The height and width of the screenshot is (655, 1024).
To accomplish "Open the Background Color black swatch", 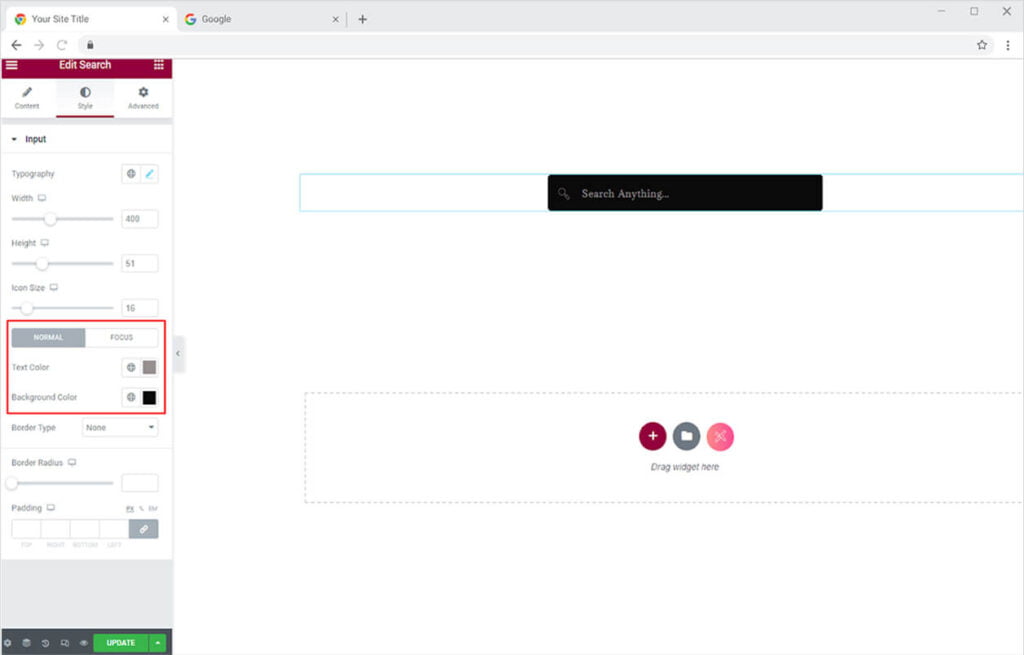I will (150, 398).
